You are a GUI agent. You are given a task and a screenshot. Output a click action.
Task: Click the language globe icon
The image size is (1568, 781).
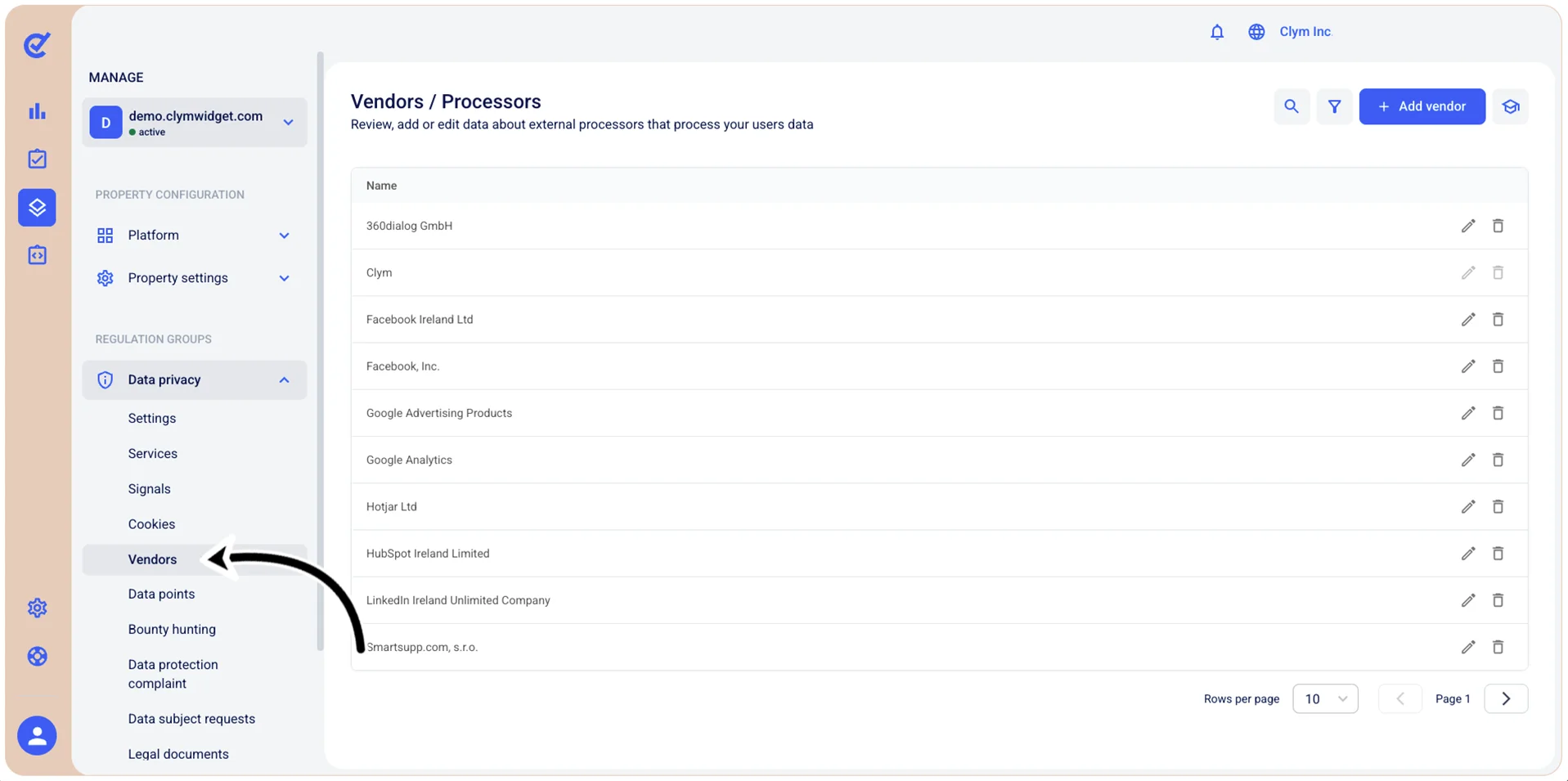pyautogui.click(x=1256, y=32)
